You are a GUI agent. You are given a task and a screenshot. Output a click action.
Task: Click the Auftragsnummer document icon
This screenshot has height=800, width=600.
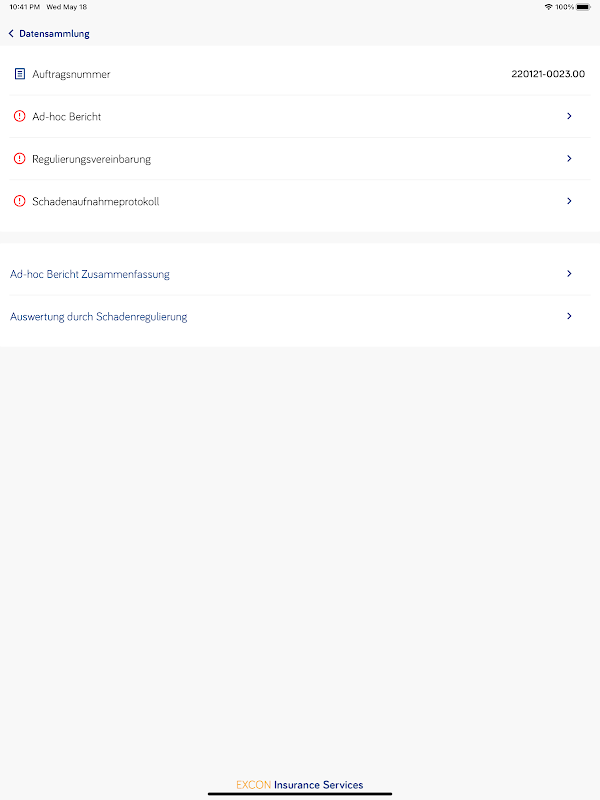point(20,74)
